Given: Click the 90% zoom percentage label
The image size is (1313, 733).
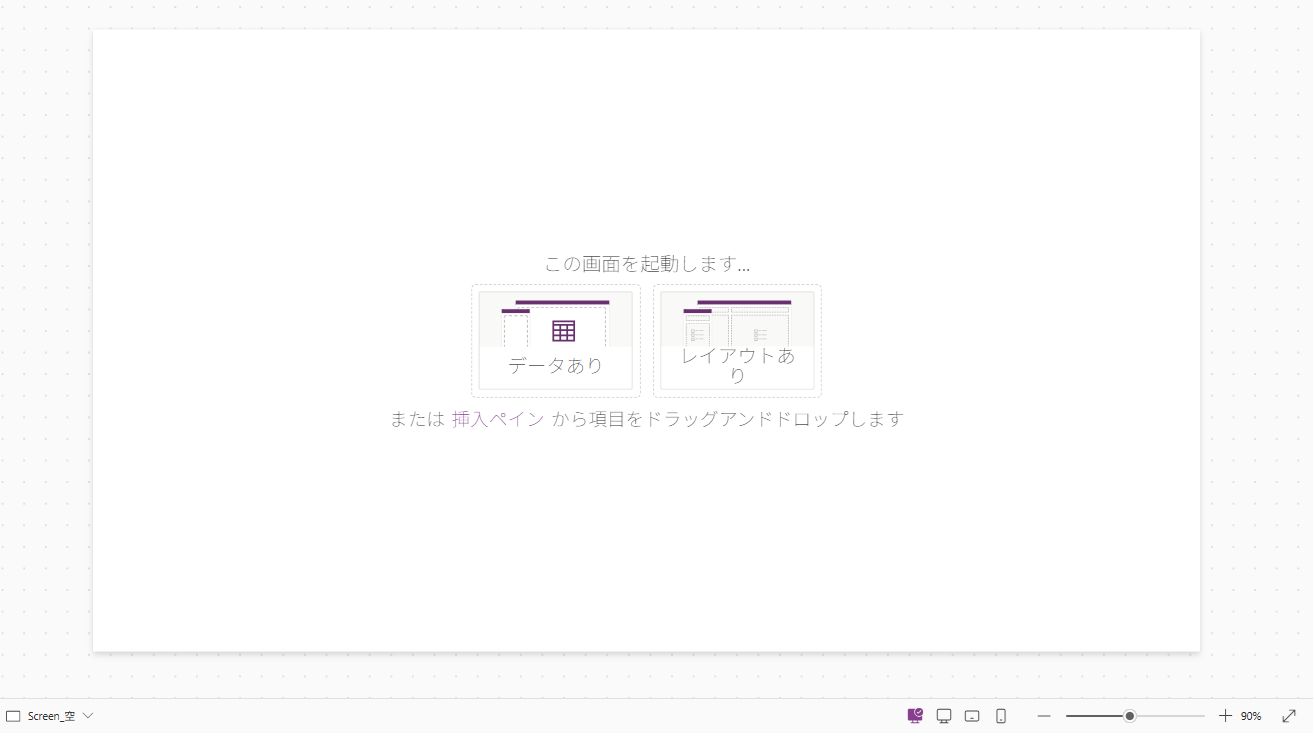Looking at the screenshot, I should pyautogui.click(x=1251, y=716).
